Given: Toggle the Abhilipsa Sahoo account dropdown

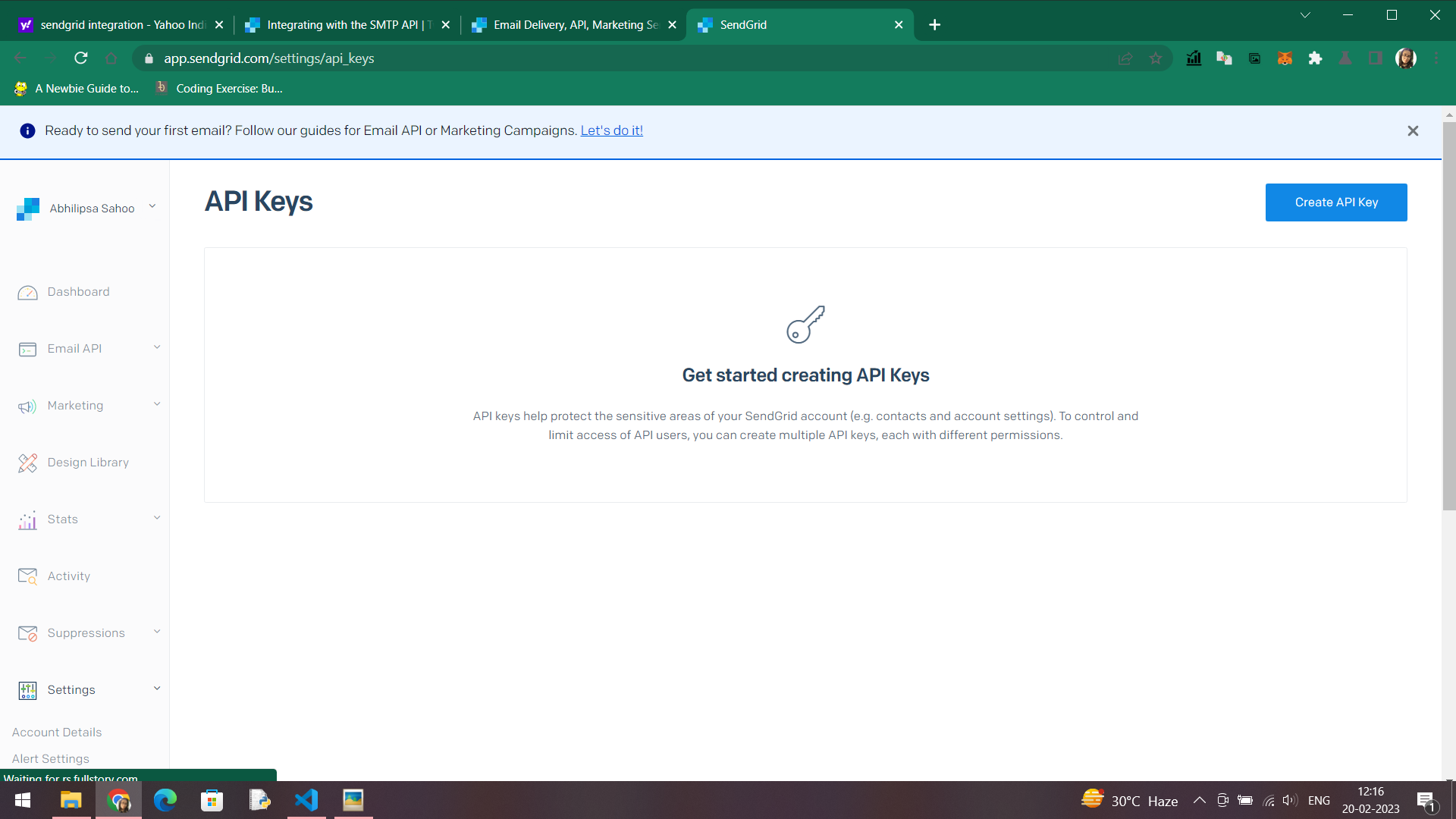Looking at the screenshot, I should (153, 208).
